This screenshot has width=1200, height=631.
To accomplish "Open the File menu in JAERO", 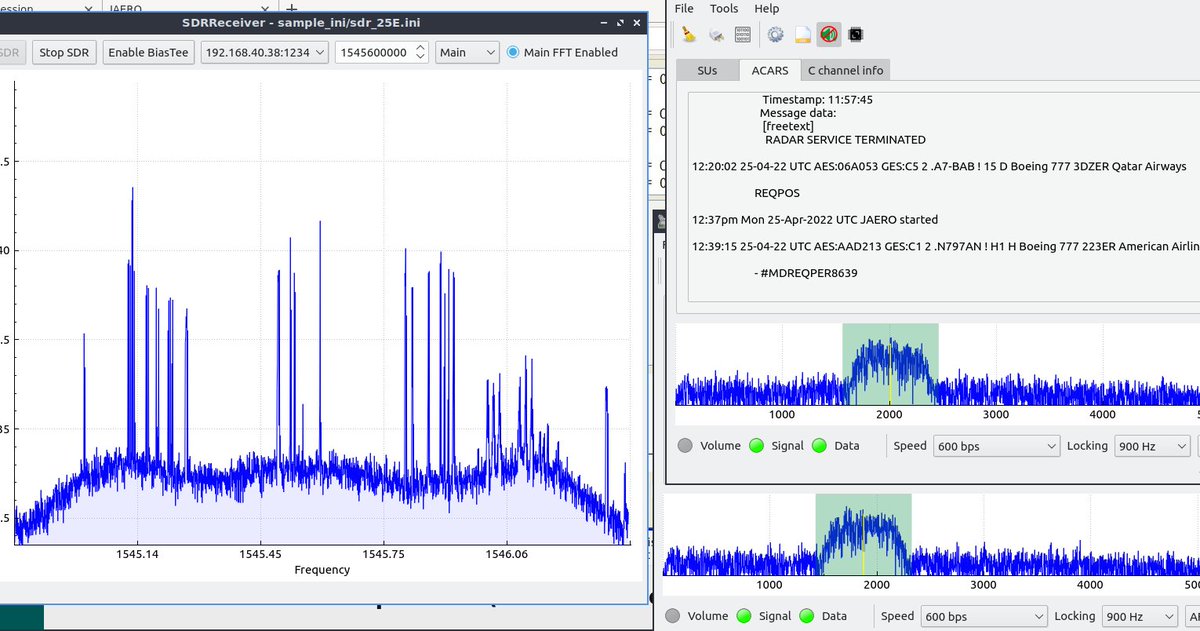I will click(x=684, y=8).
